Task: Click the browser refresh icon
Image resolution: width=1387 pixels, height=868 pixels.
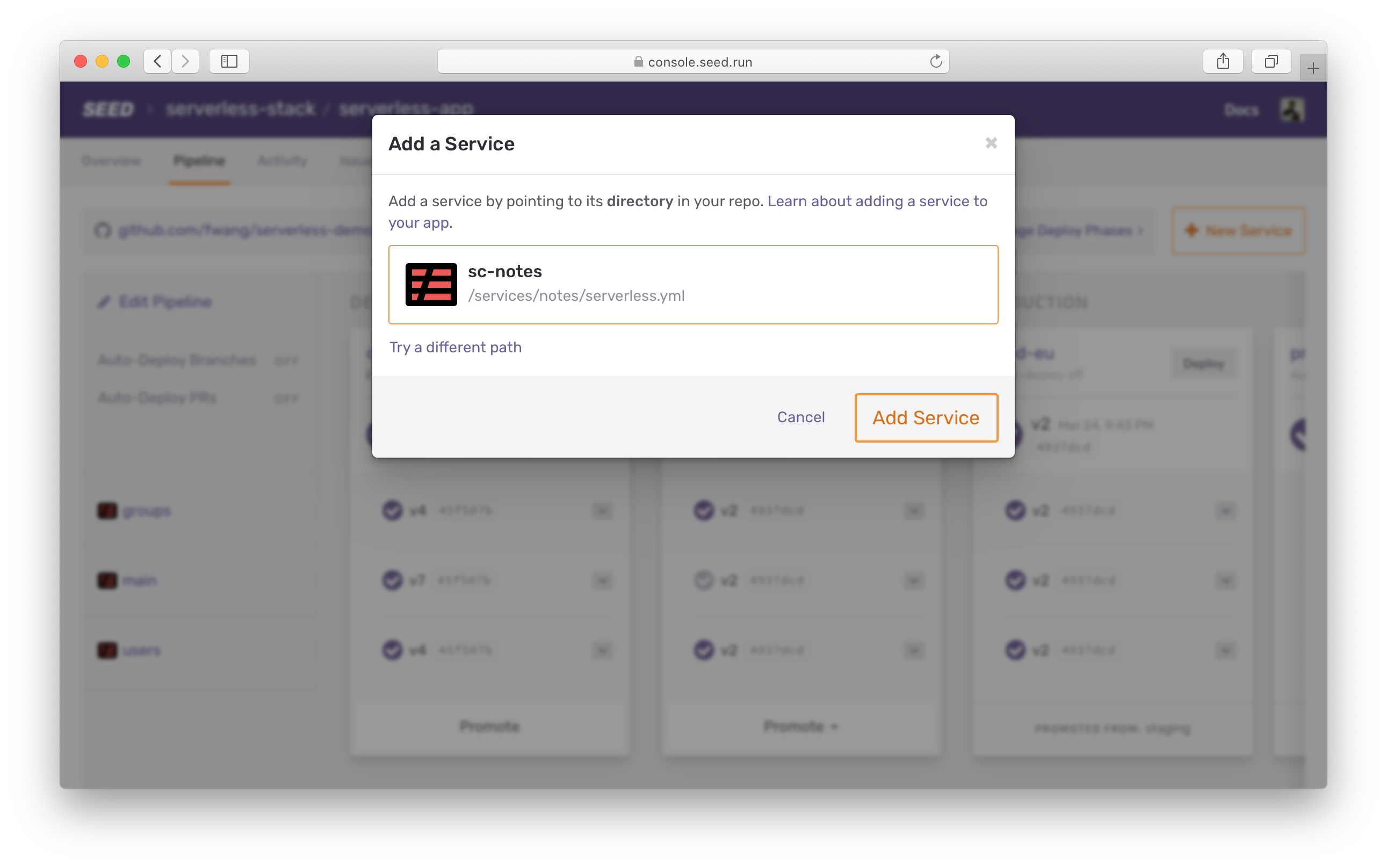Action: 935,60
